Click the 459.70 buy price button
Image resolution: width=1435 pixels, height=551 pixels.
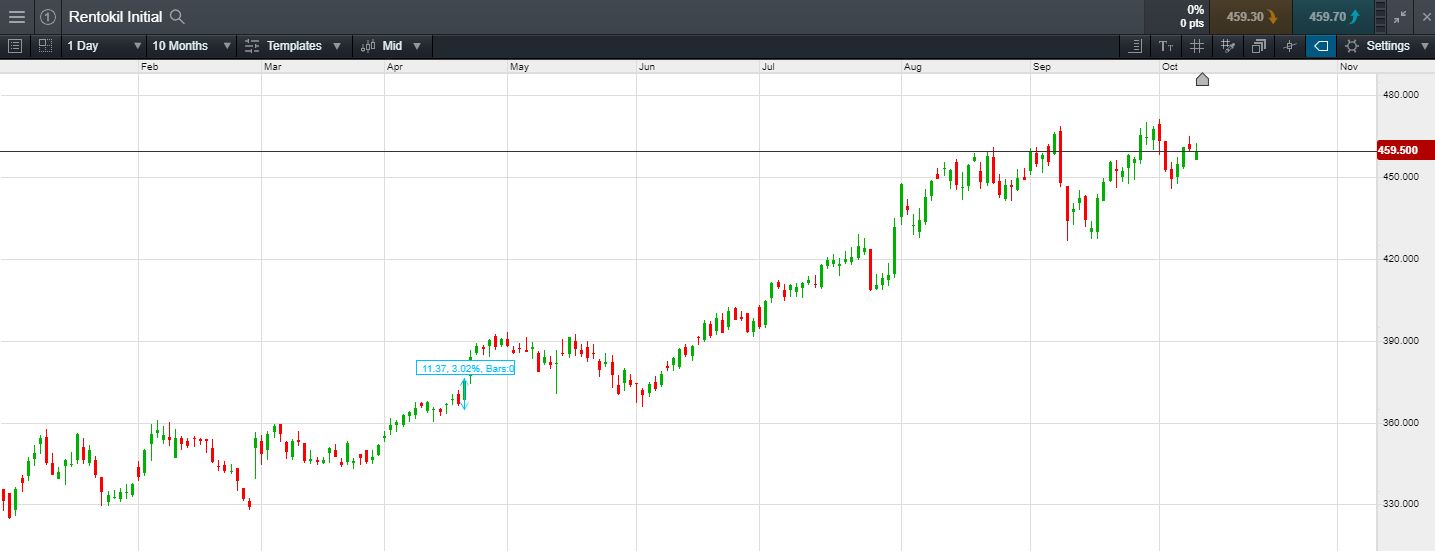pos(1333,17)
